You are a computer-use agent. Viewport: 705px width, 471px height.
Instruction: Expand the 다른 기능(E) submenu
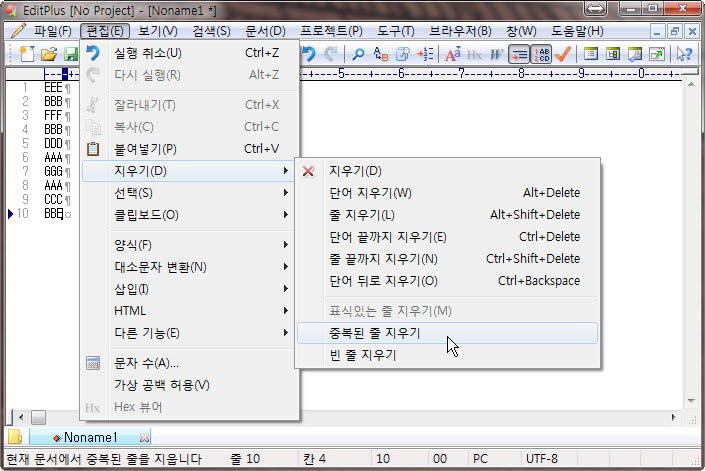(190, 333)
